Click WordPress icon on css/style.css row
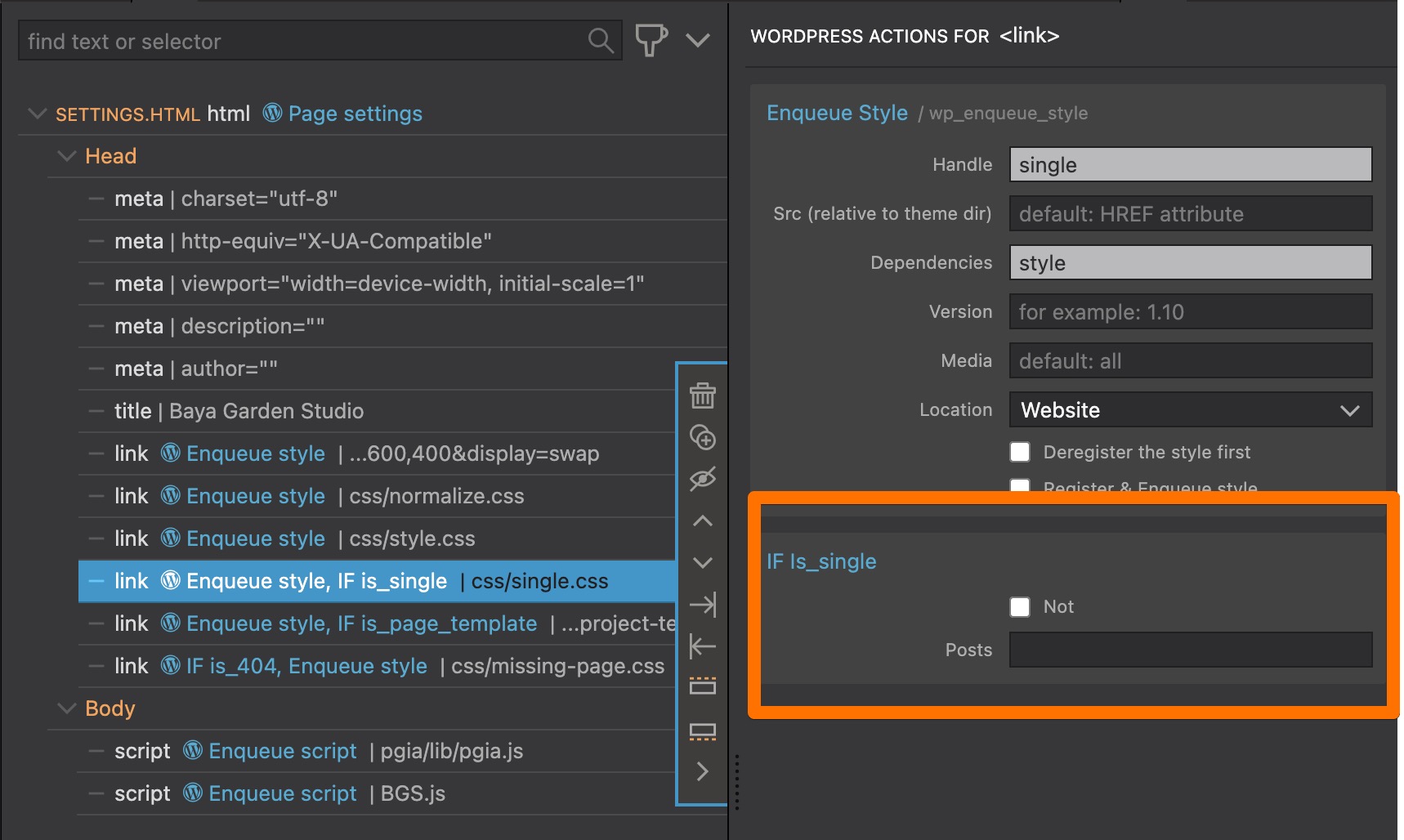The height and width of the screenshot is (840, 1404). click(x=170, y=538)
